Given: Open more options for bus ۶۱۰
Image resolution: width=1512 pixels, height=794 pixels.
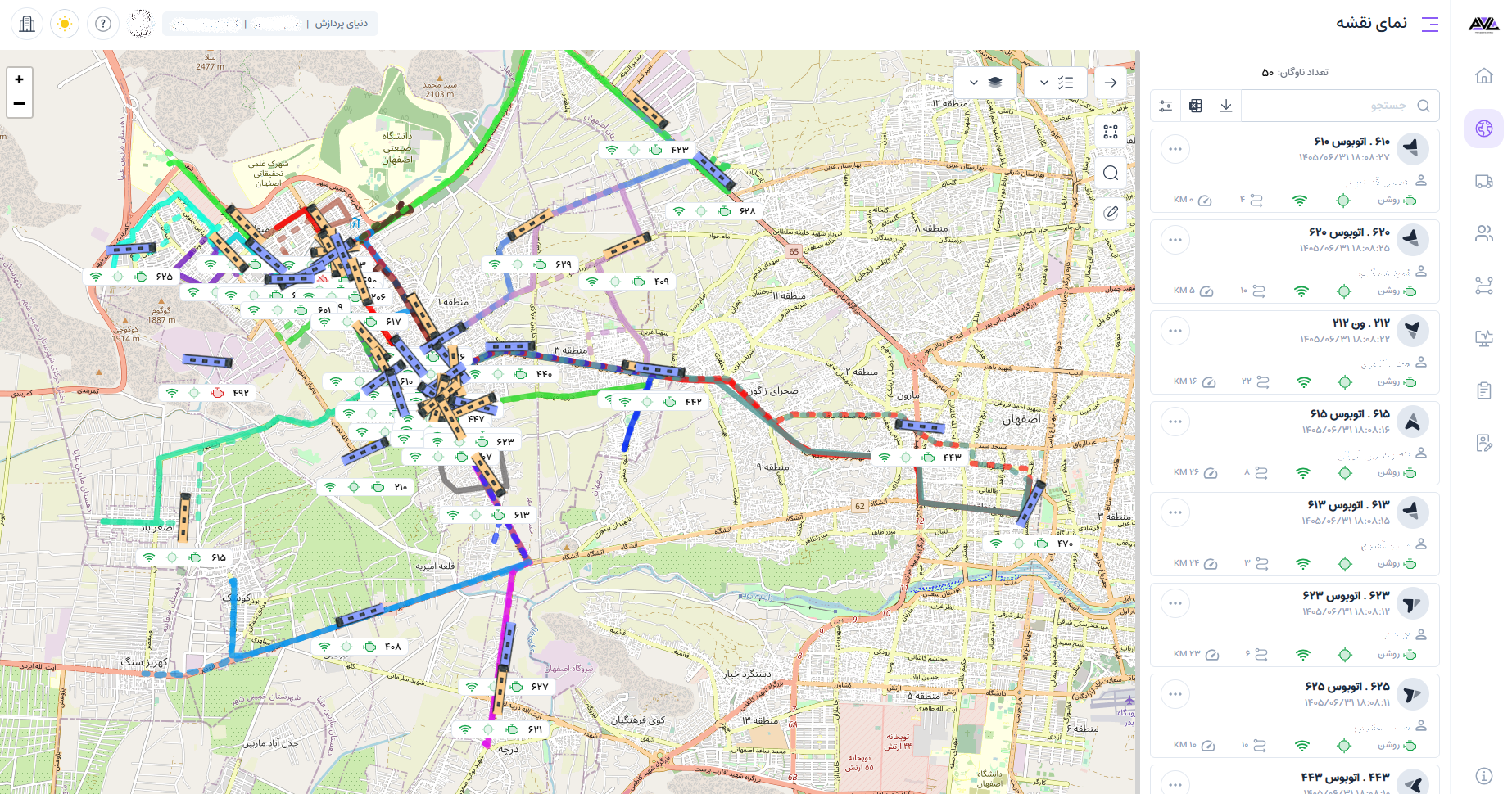Looking at the screenshot, I should pos(1175,149).
